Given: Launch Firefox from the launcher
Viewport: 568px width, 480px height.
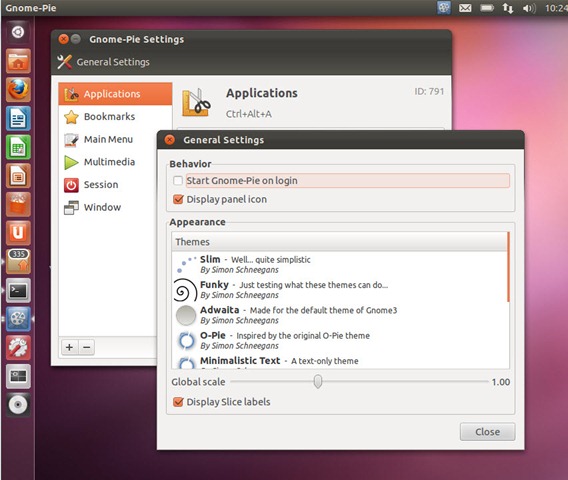Looking at the screenshot, I should (18, 89).
